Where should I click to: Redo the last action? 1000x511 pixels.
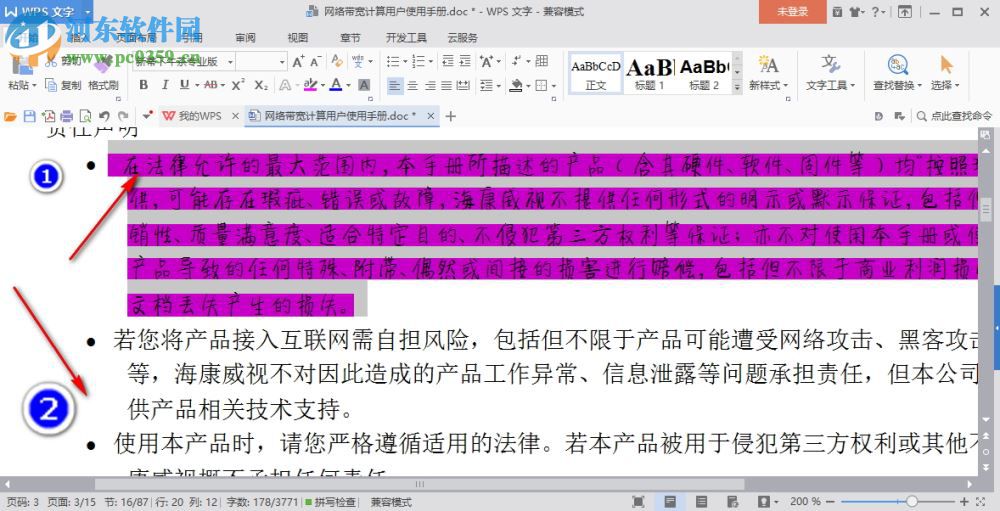coord(123,116)
